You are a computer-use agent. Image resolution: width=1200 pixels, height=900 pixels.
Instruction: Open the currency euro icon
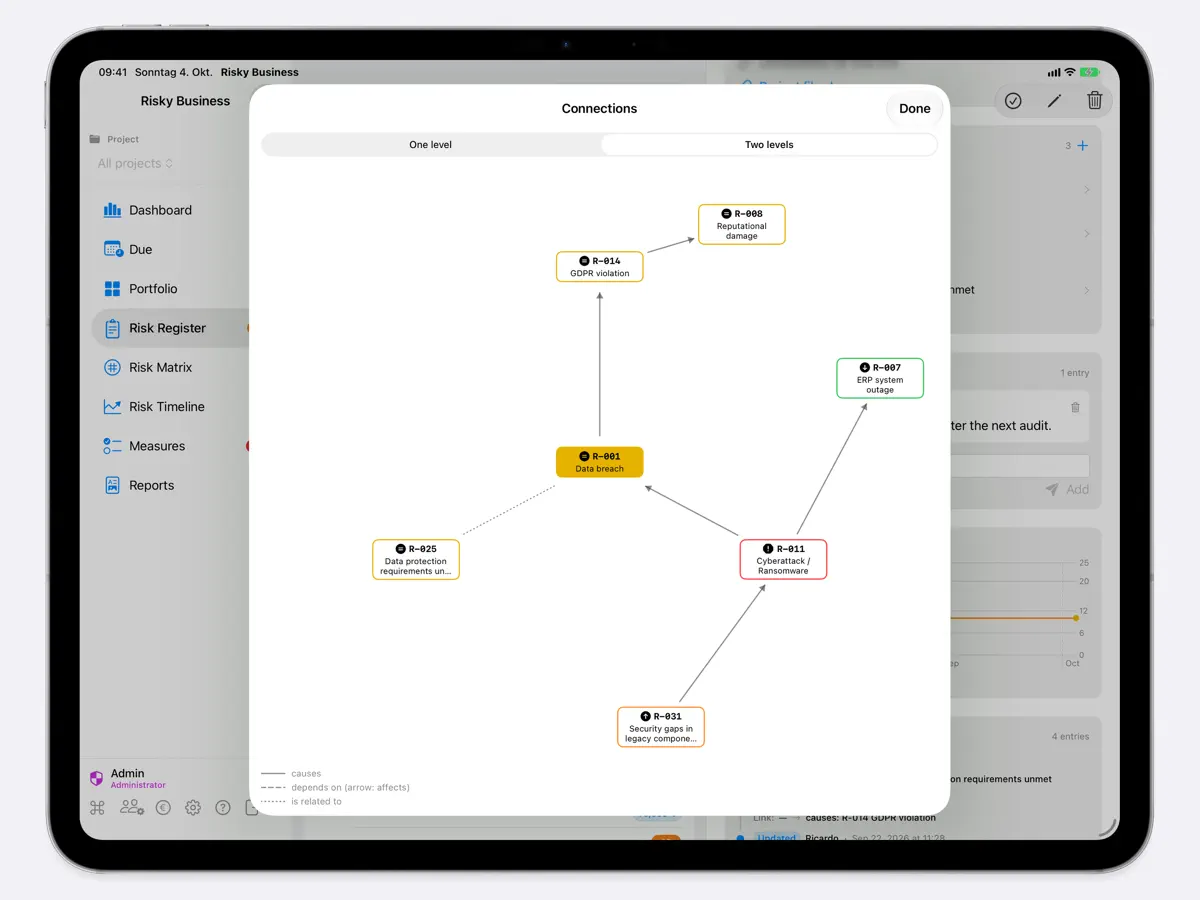point(163,808)
